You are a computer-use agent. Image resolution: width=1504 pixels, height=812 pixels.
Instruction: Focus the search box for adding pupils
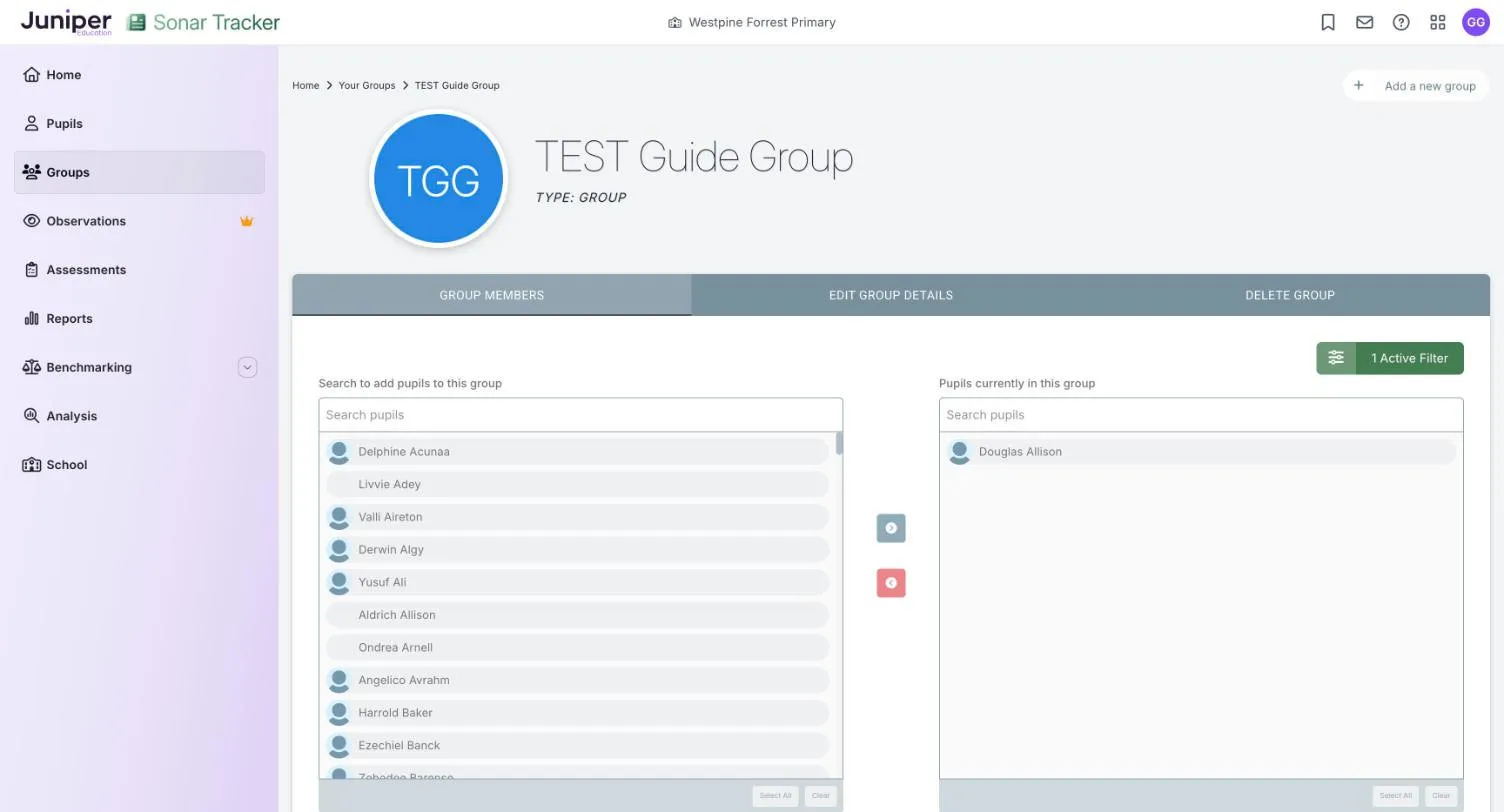[x=580, y=415]
